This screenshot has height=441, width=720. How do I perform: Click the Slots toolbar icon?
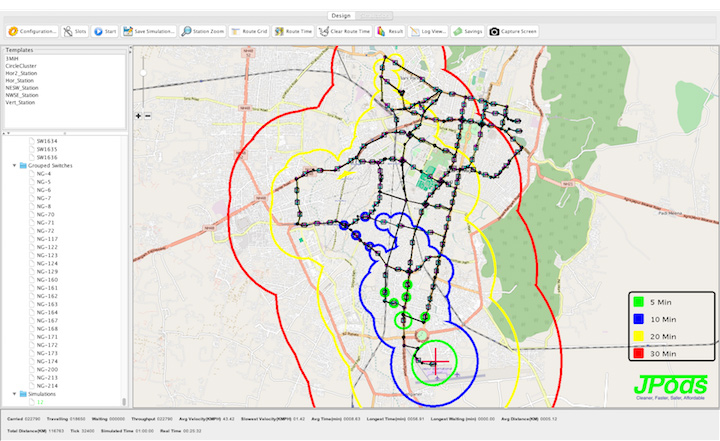coord(76,31)
